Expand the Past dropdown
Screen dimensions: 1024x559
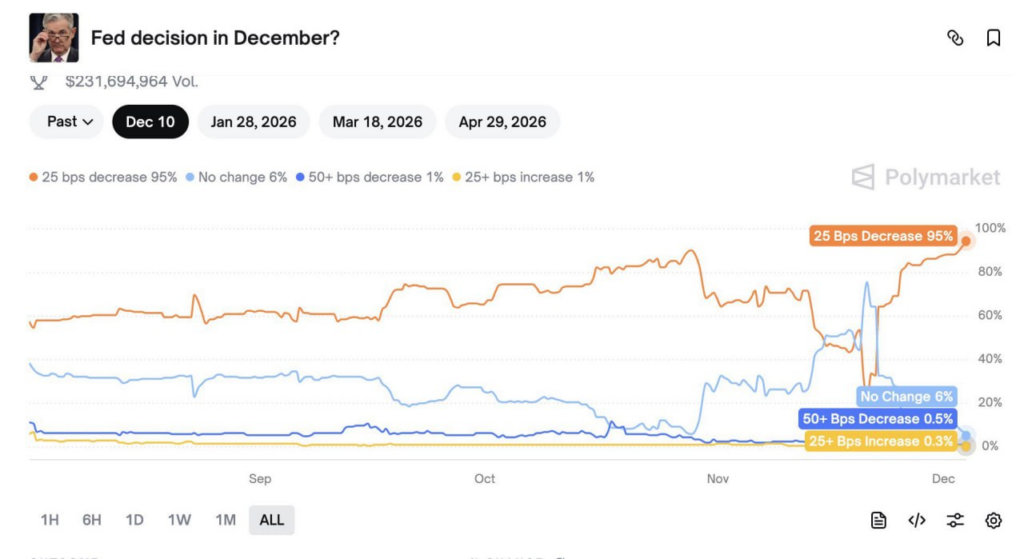coord(70,122)
